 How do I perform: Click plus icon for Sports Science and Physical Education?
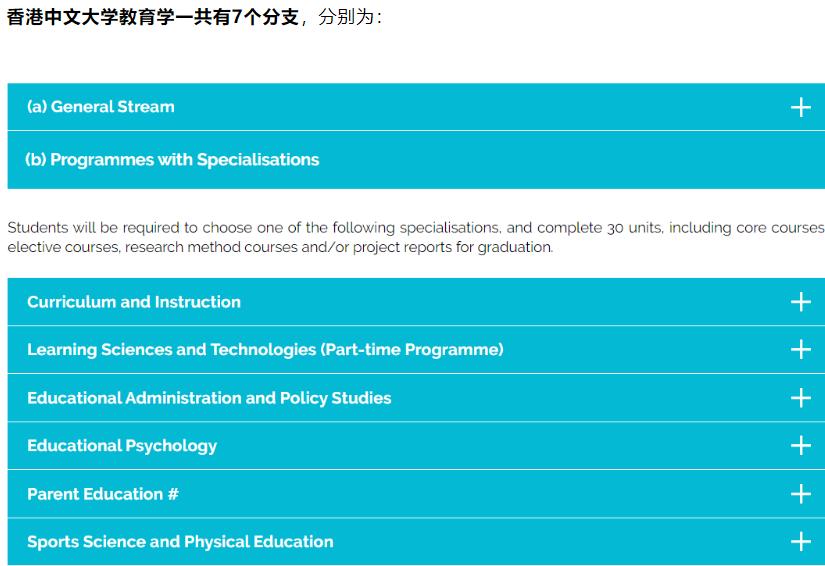click(800, 542)
